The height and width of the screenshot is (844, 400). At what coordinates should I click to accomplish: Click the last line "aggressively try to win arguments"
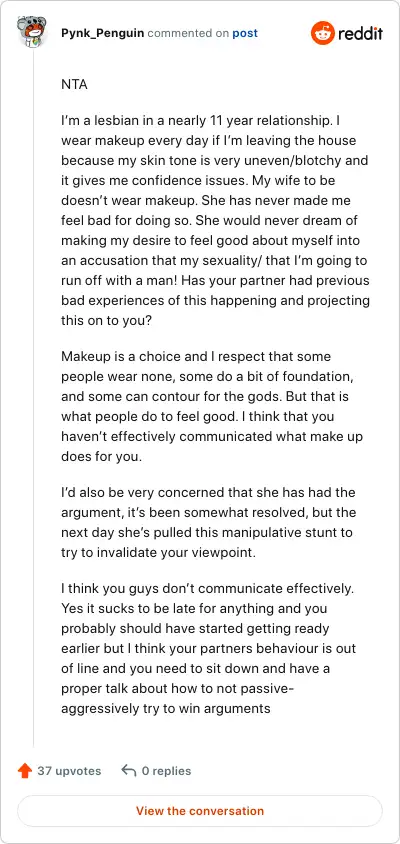click(x=166, y=708)
